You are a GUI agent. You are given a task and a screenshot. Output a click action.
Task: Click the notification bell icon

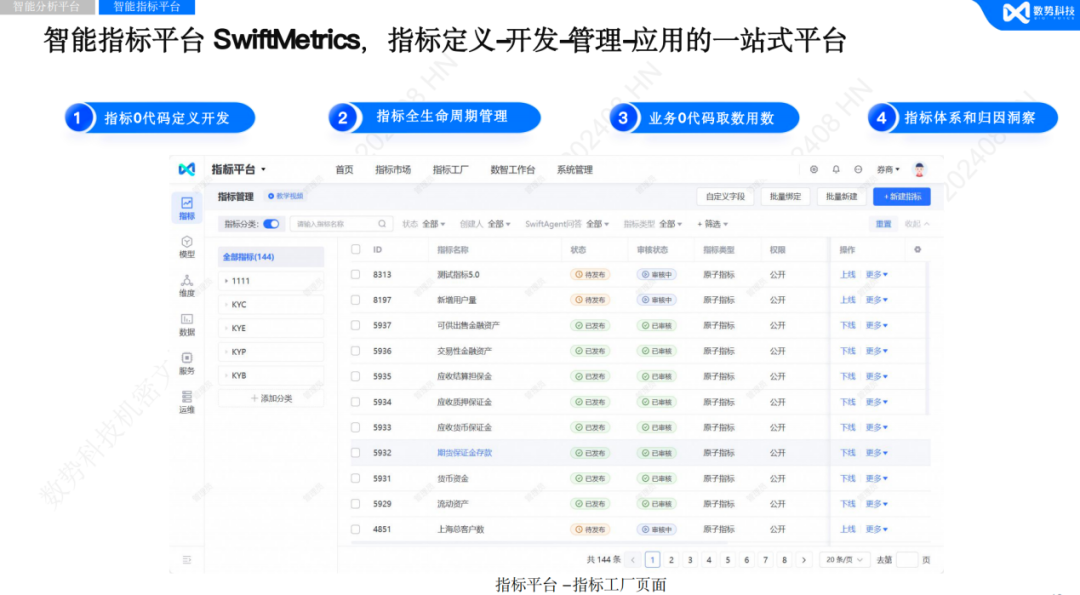point(836,169)
